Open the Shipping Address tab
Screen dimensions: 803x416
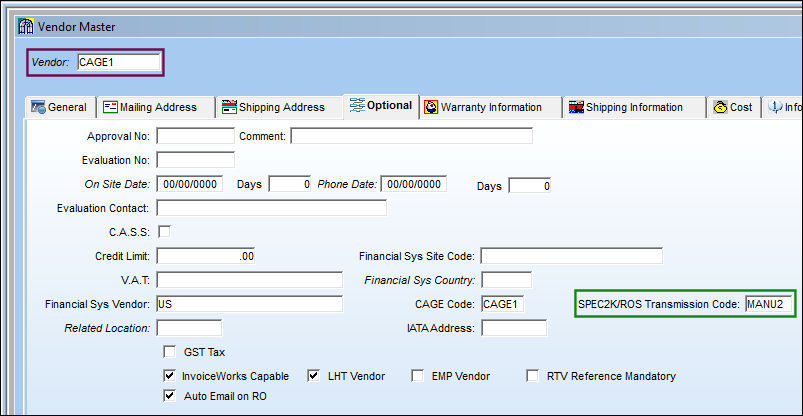[x=279, y=107]
